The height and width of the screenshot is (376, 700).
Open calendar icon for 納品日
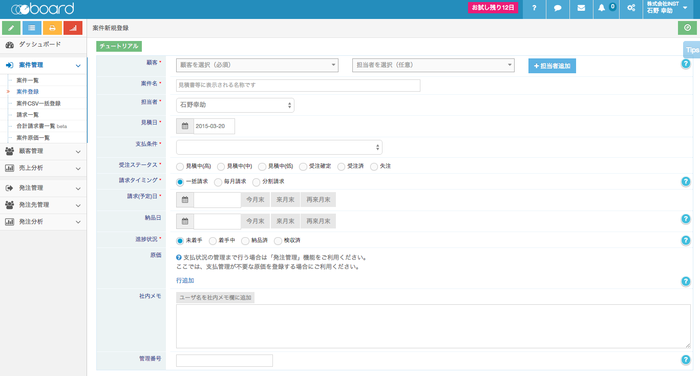185,221
